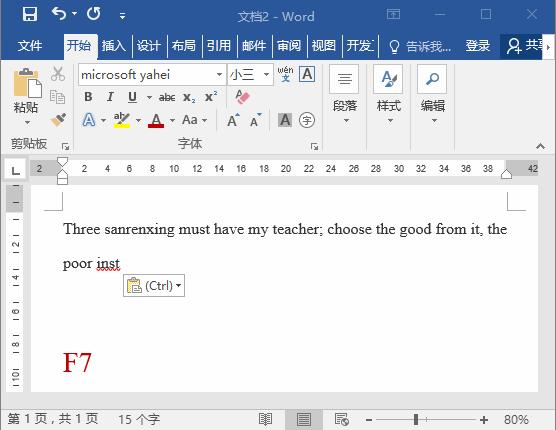Click the 登录 sign-in link
Screen dimensions: 556x430
click(x=478, y=46)
